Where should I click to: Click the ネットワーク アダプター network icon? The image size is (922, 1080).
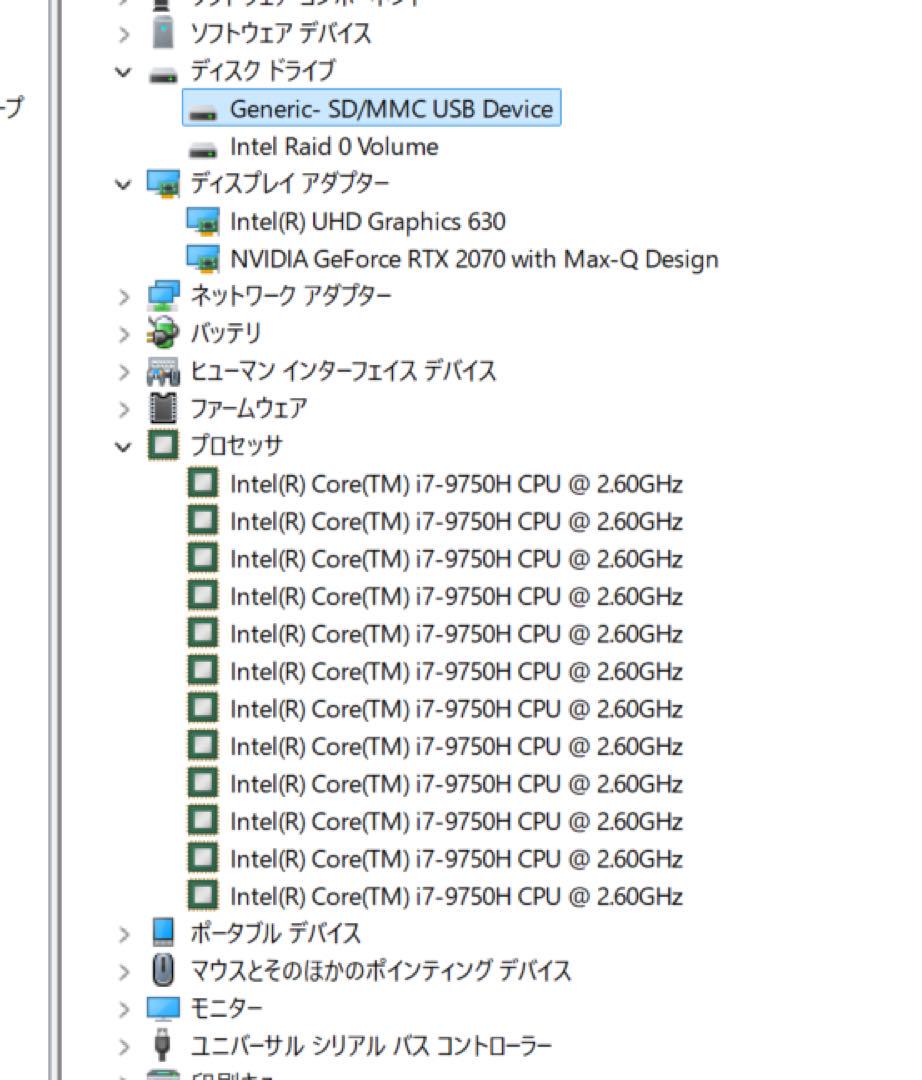click(x=163, y=296)
